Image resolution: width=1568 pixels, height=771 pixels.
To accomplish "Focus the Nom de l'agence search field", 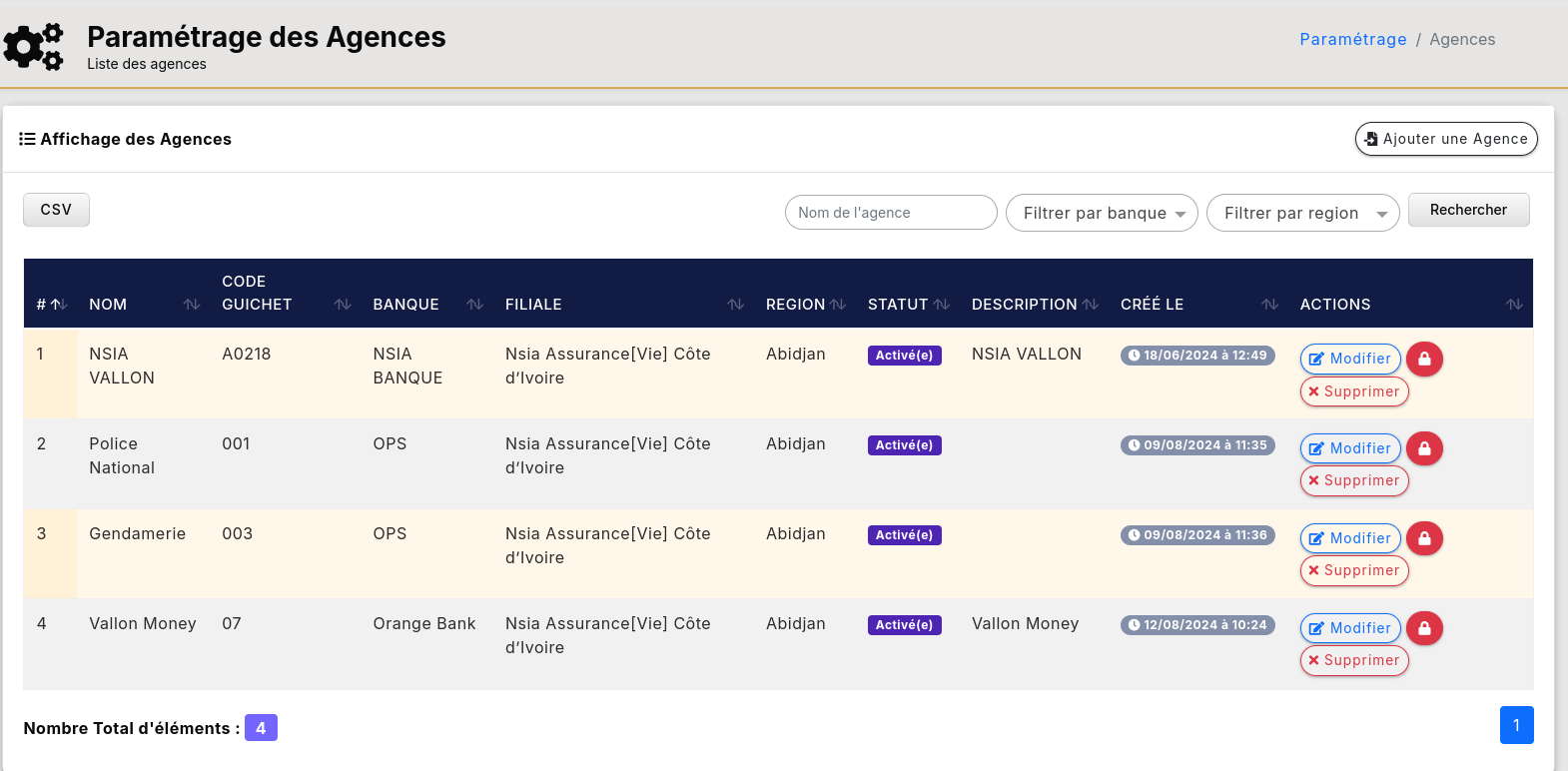I will click(890, 213).
